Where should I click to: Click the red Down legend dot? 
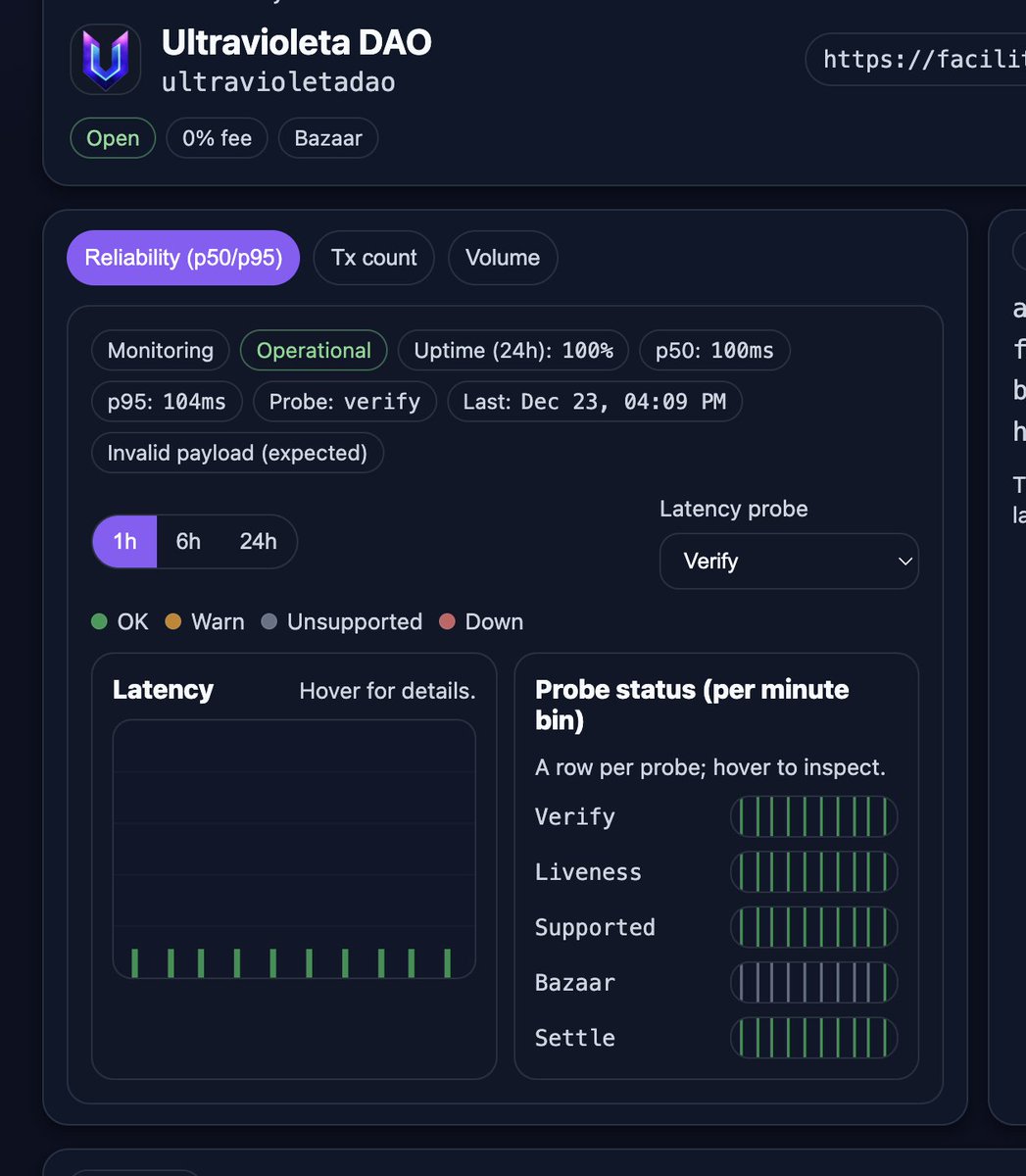(447, 621)
